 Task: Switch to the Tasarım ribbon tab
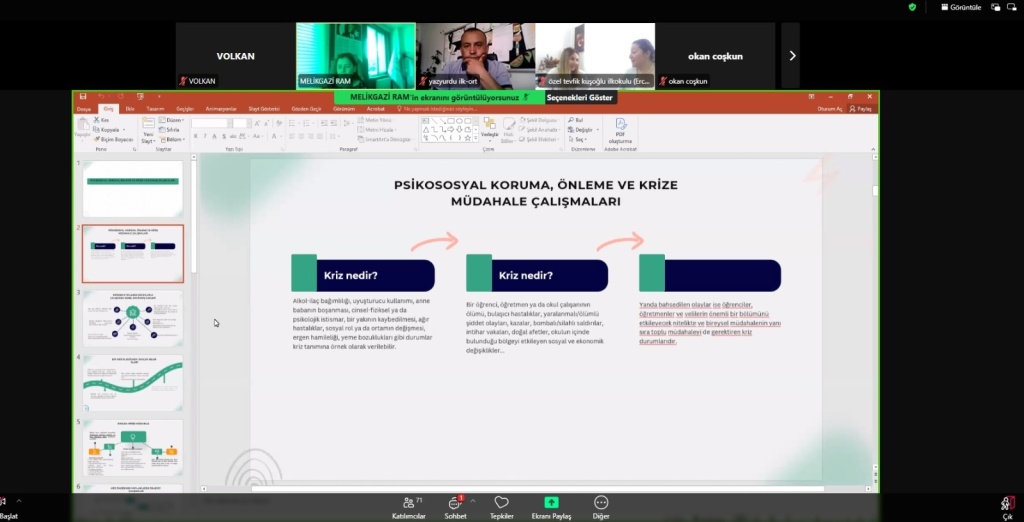point(155,108)
